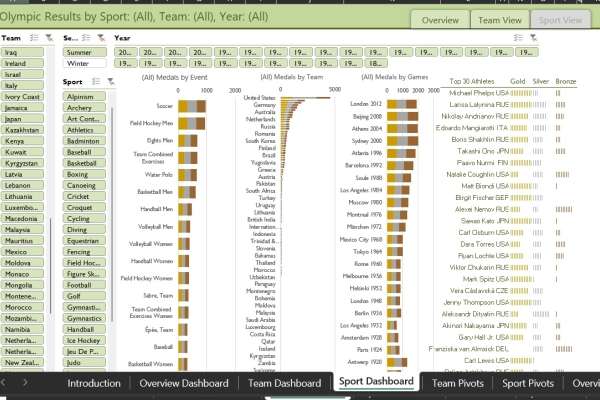Select Mongolia in the Team slicer
The height and width of the screenshot is (400, 600).
pos(22,285)
